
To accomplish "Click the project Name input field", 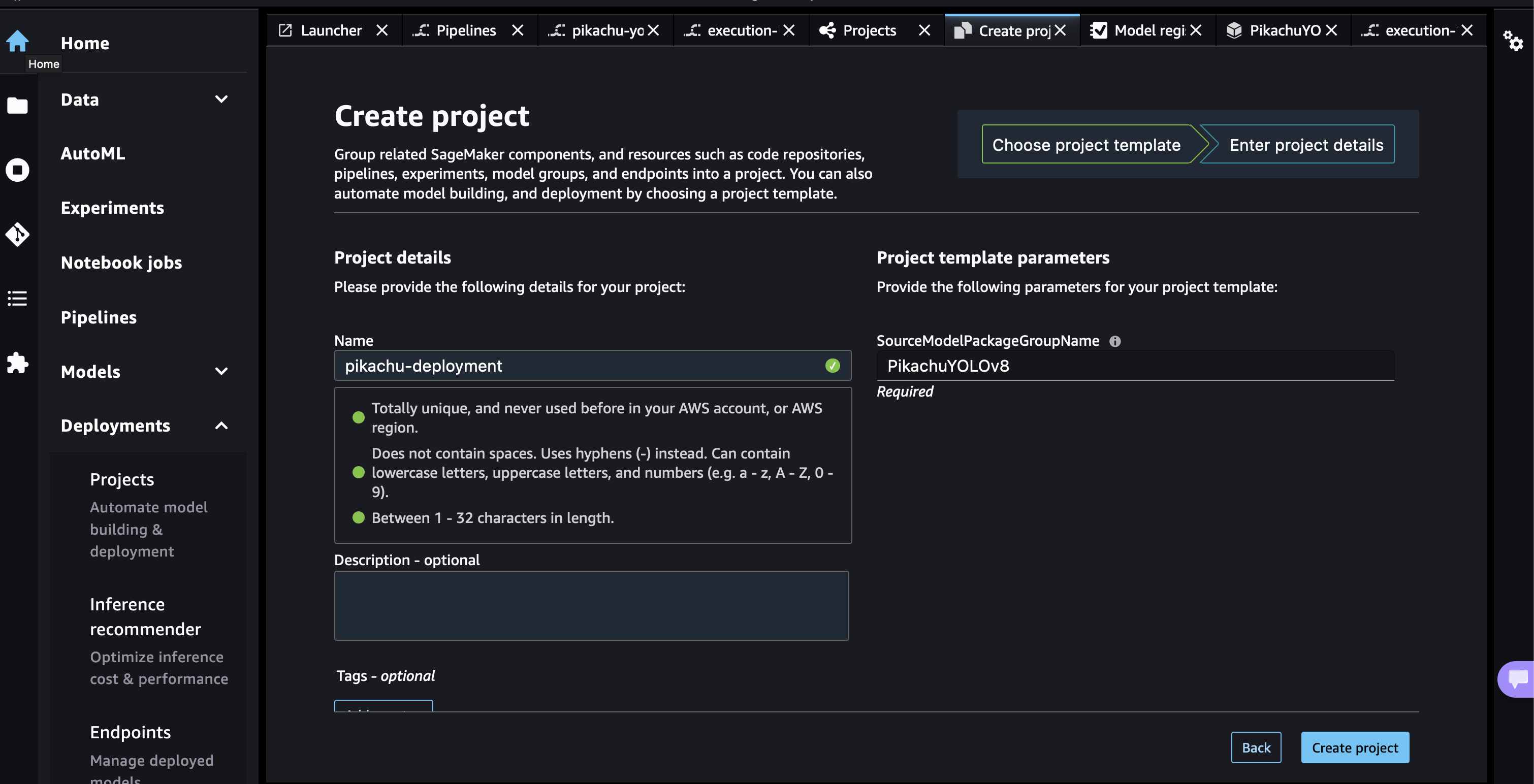I will (592, 366).
